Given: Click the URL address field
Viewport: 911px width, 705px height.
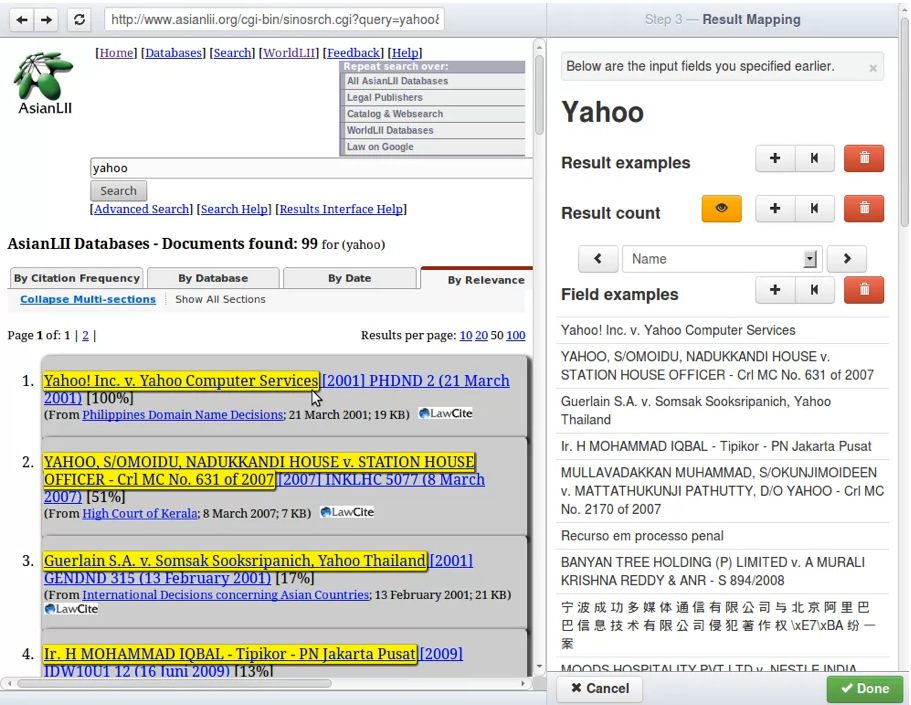Looking at the screenshot, I should coord(275,20).
